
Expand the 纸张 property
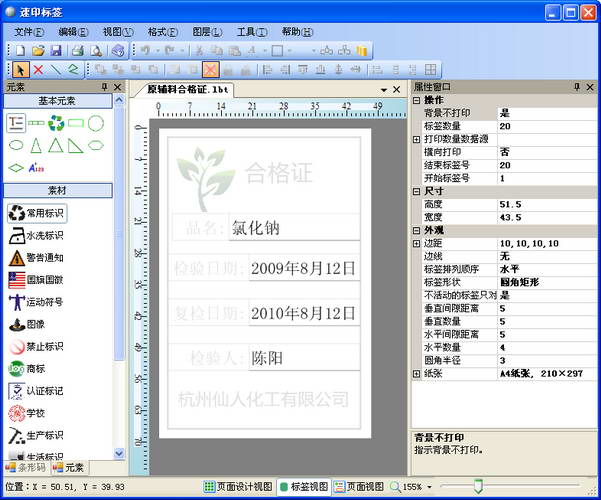[417, 373]
